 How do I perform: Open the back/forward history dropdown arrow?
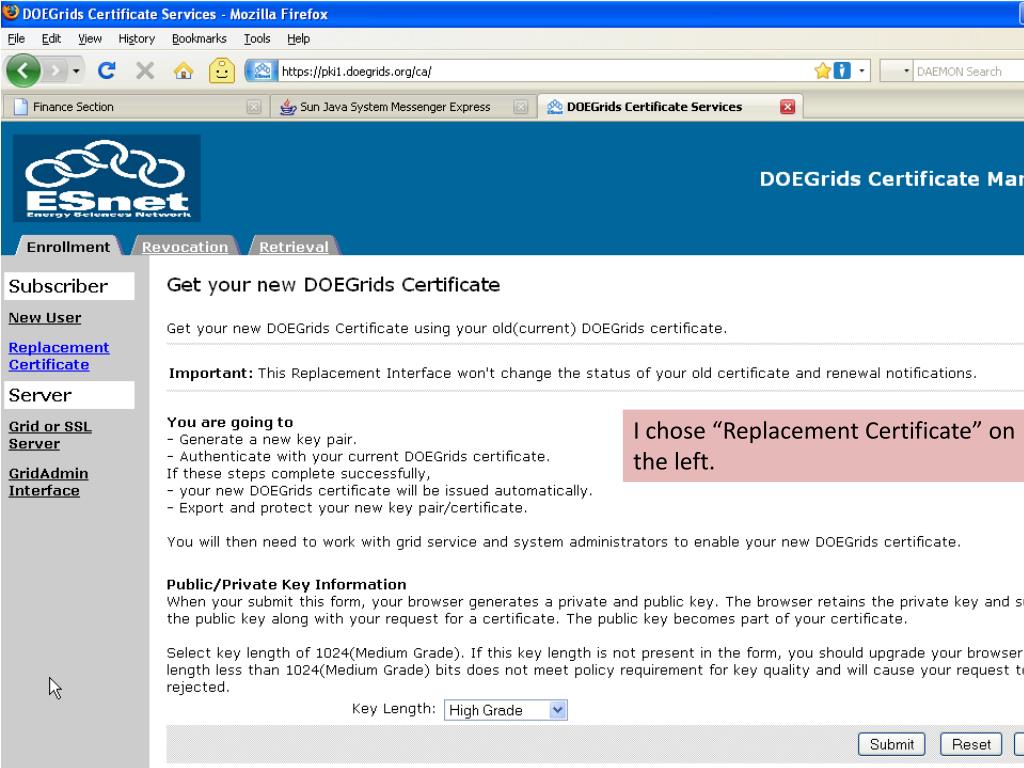(x=76, y=71)
